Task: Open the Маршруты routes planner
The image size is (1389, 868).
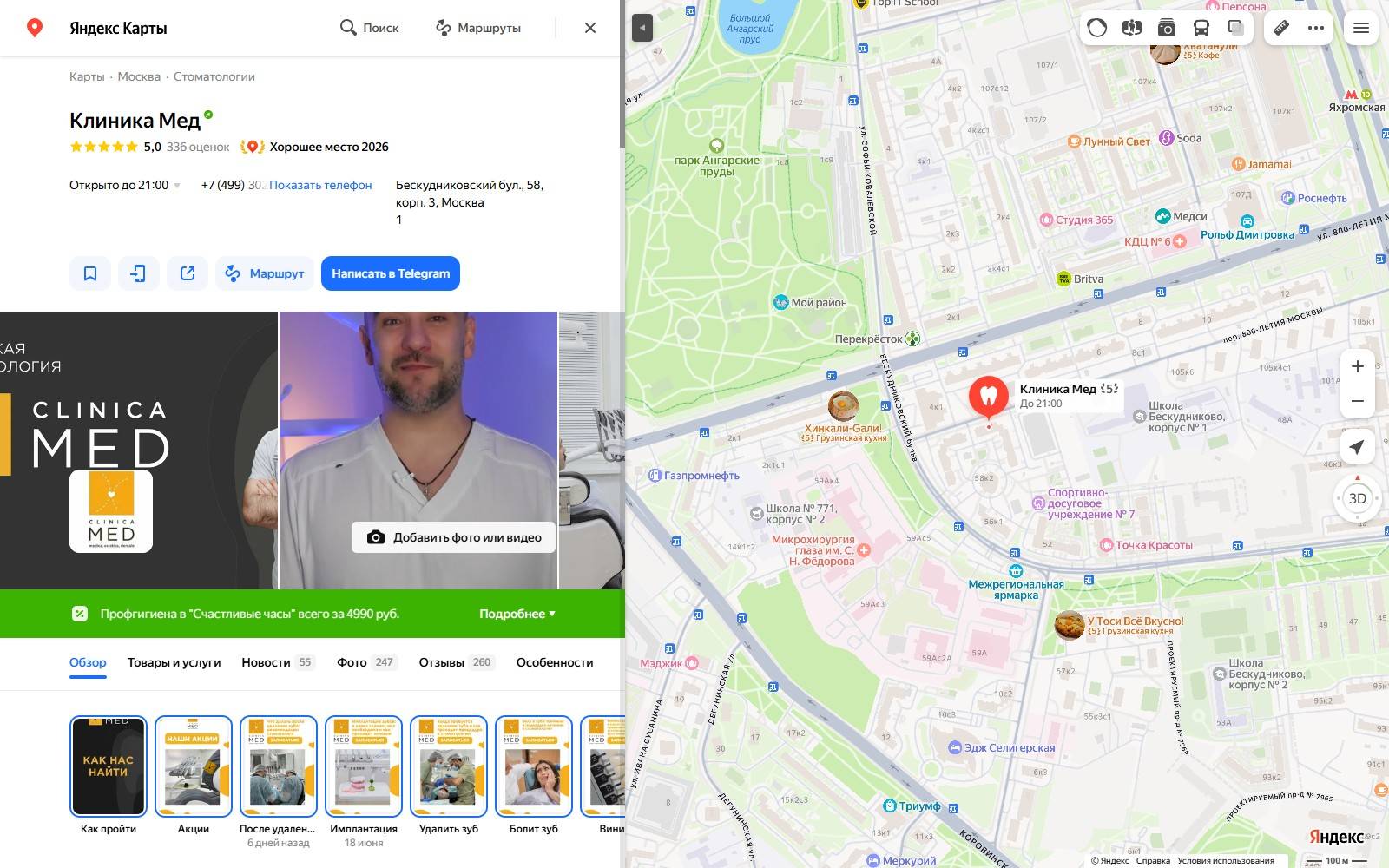Action: (478, 28)
